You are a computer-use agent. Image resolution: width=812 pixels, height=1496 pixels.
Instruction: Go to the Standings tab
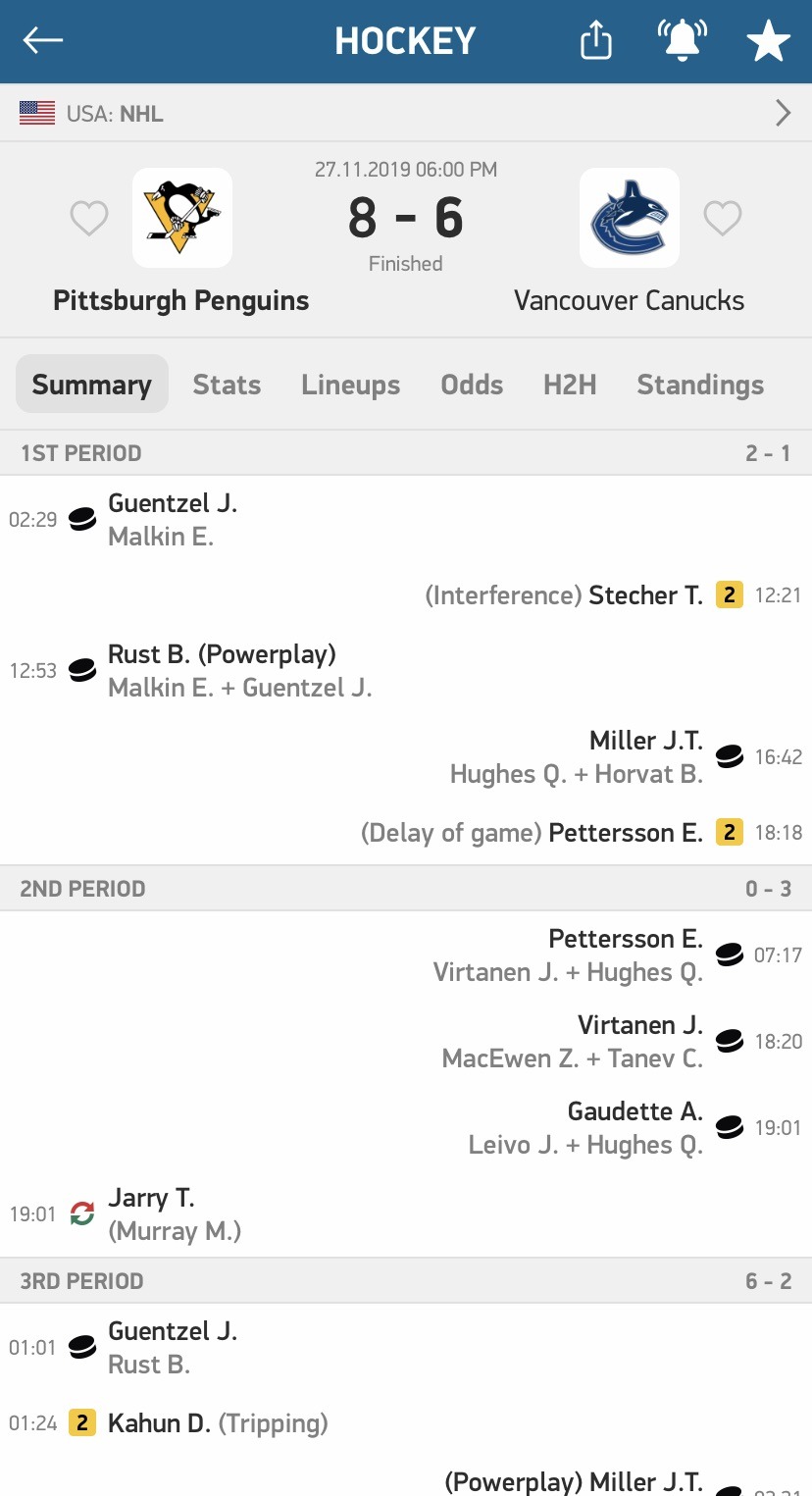coord(700,385)
